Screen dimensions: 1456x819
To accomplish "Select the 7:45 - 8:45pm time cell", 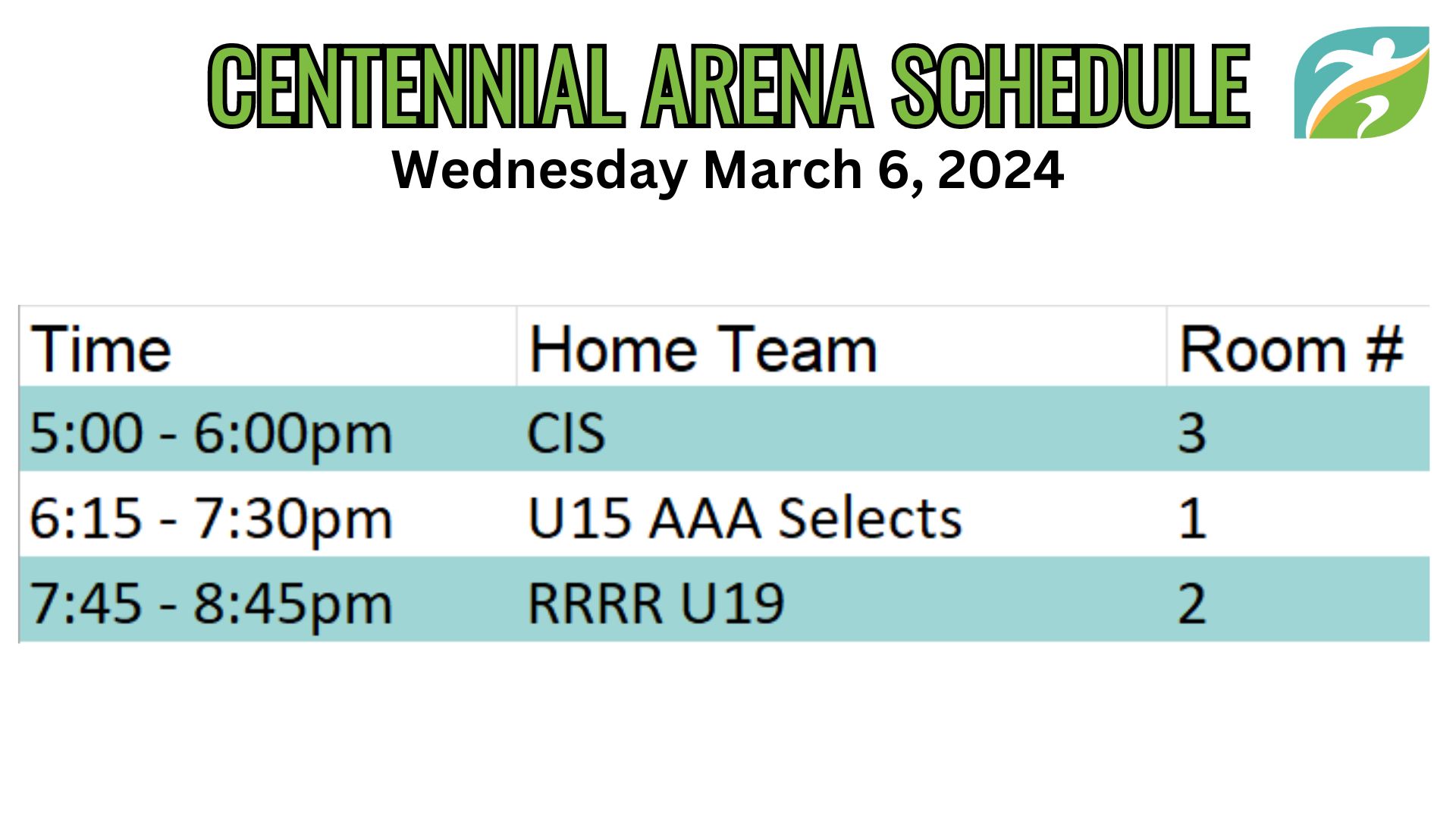I will point(268,600).
